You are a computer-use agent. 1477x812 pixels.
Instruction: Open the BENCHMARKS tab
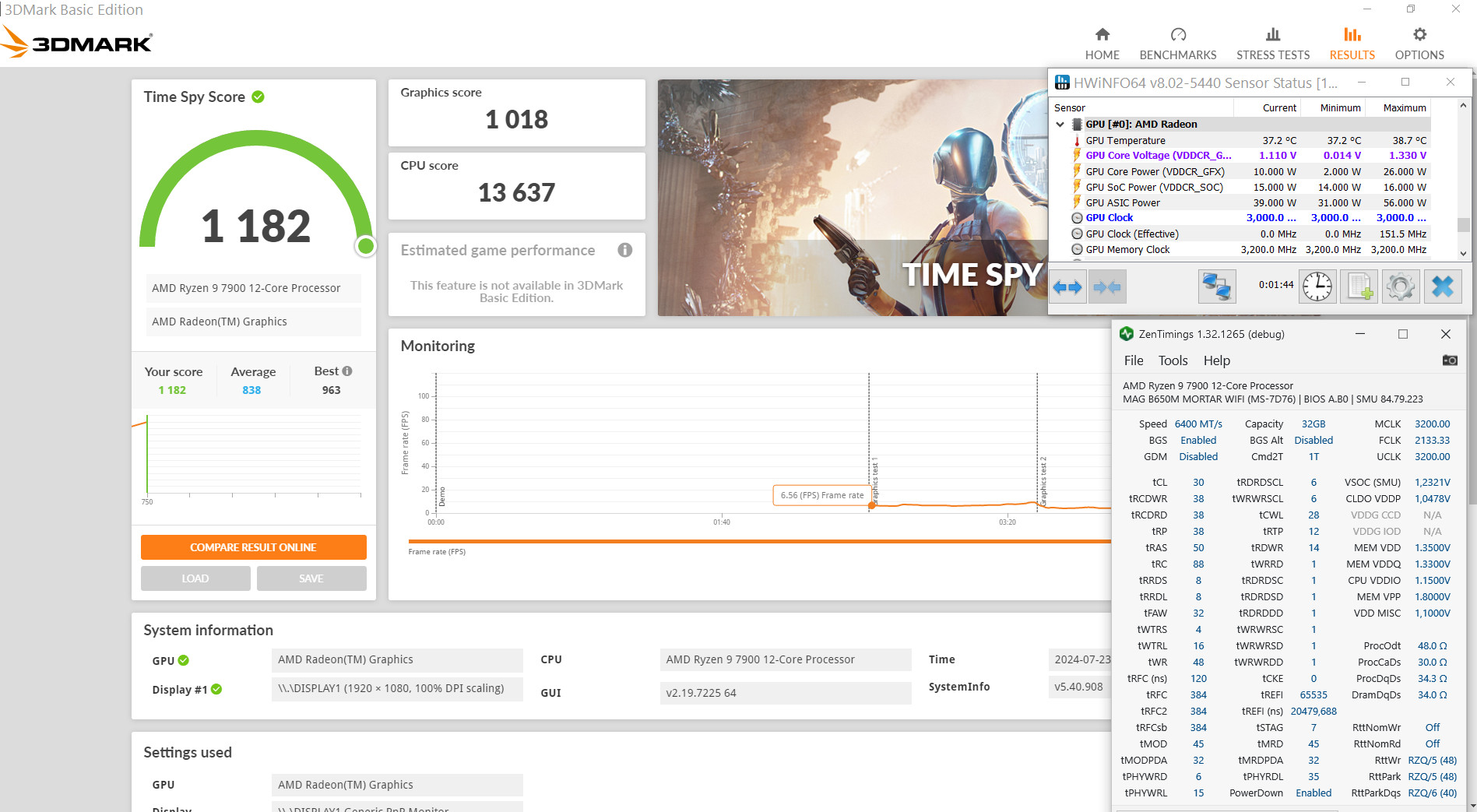1178,44
